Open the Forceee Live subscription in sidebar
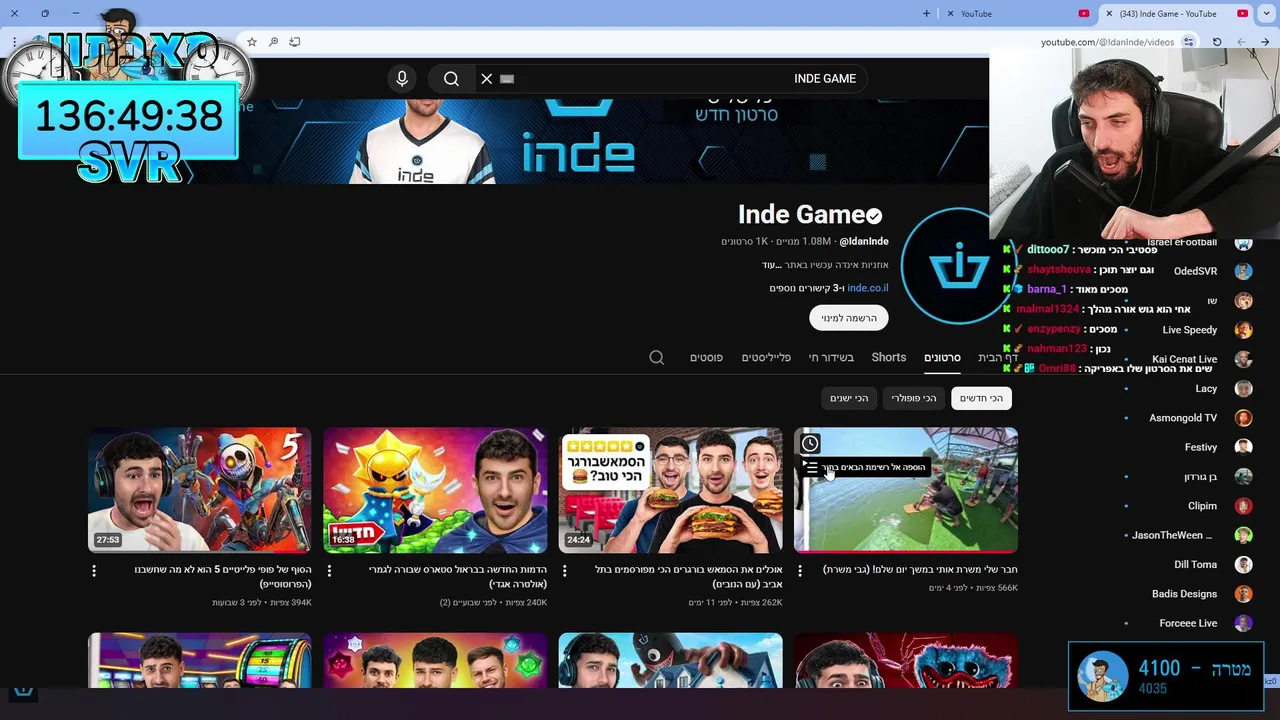Screen dimensions: 1280x720 point(1190,623)
